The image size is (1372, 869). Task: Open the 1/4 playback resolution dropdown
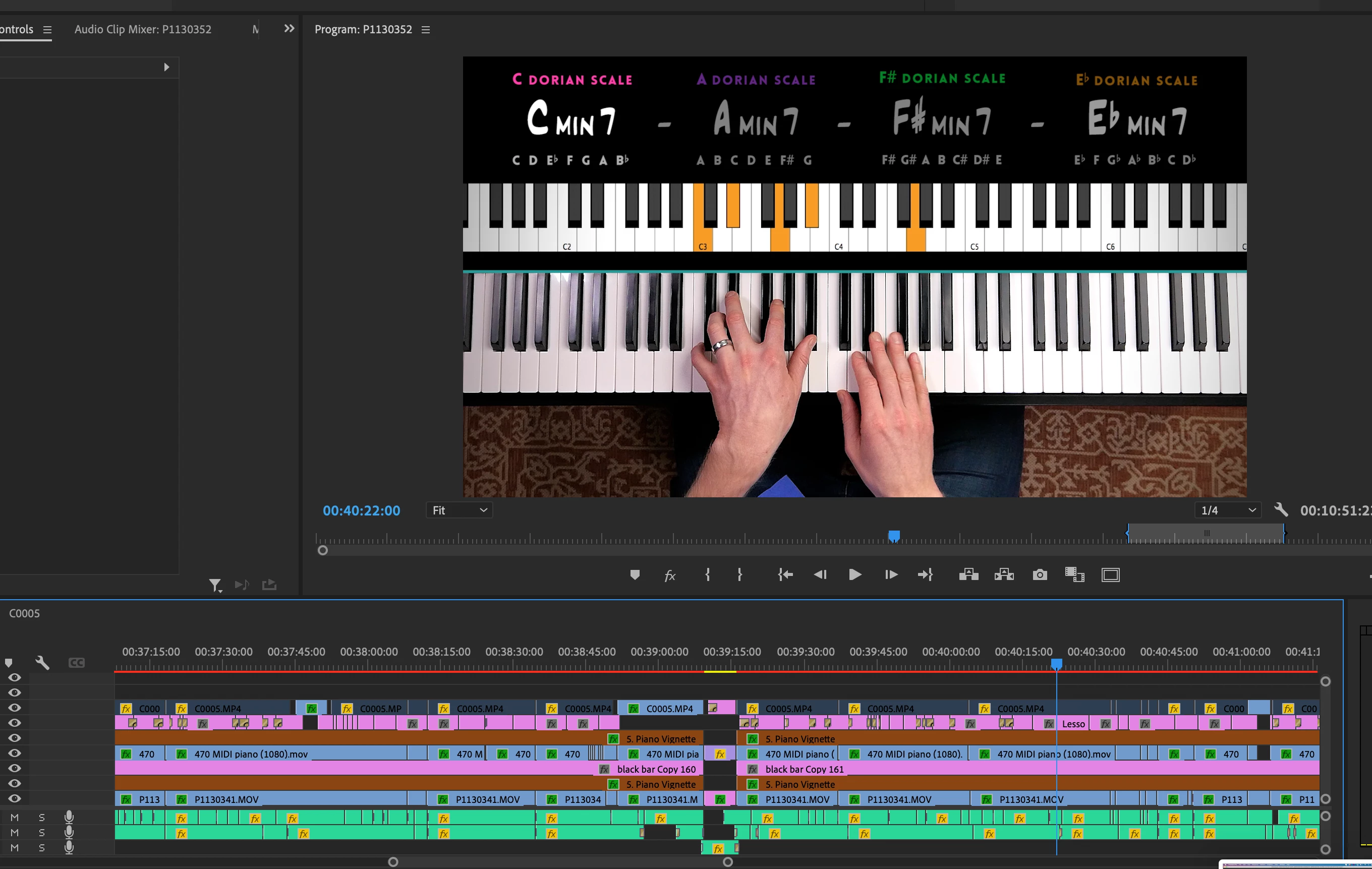pos(1227,510)
